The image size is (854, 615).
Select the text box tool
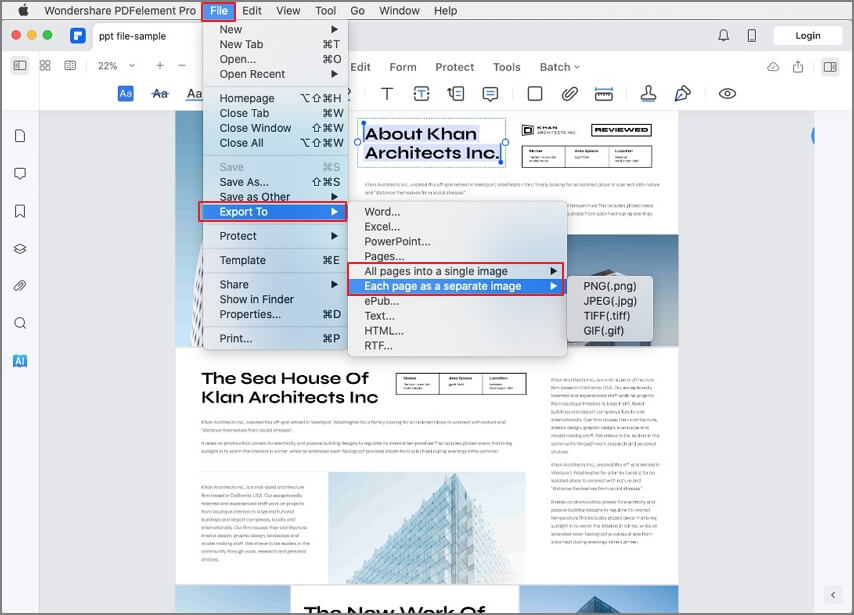pyautogui.click(x=422, y=94)
